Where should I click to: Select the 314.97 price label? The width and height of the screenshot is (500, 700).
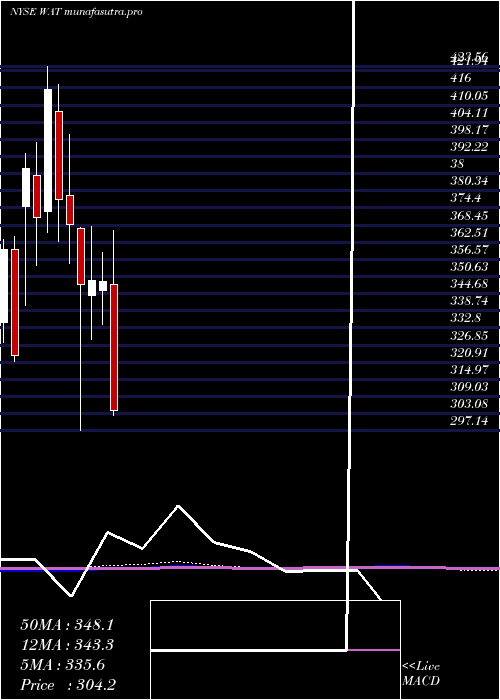pos(469,370)
